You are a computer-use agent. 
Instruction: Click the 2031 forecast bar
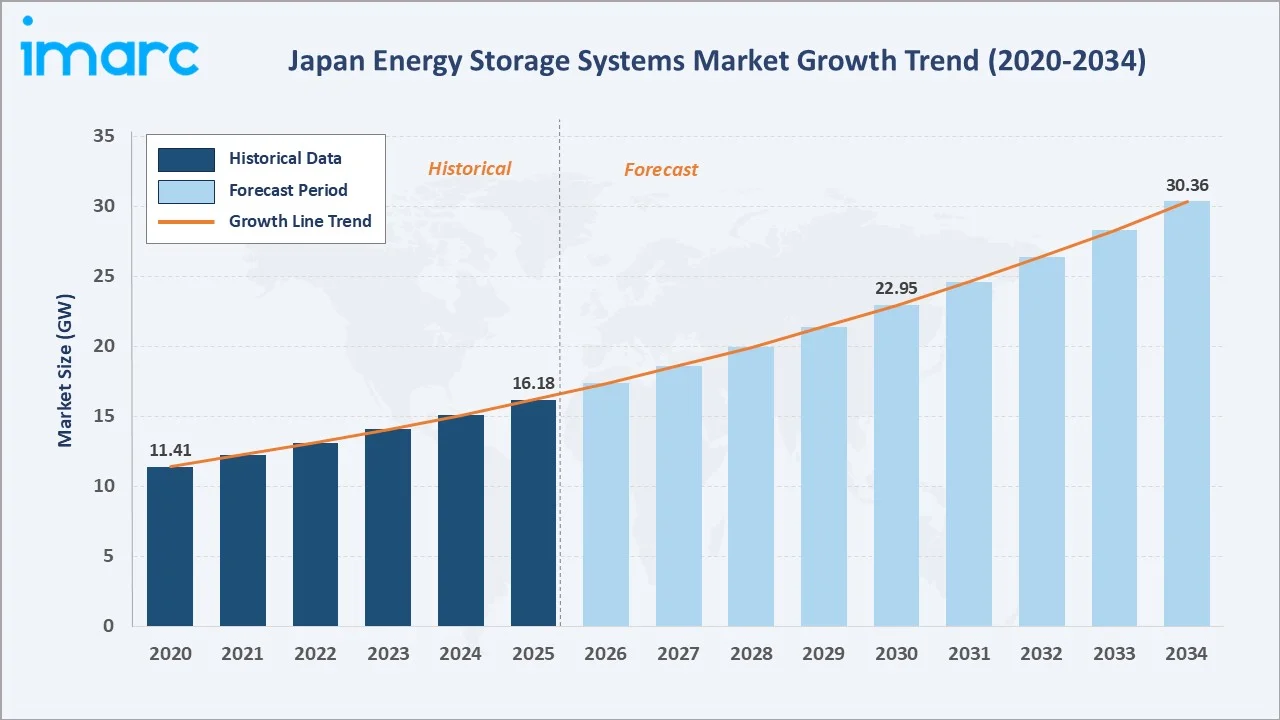[969, 454]
